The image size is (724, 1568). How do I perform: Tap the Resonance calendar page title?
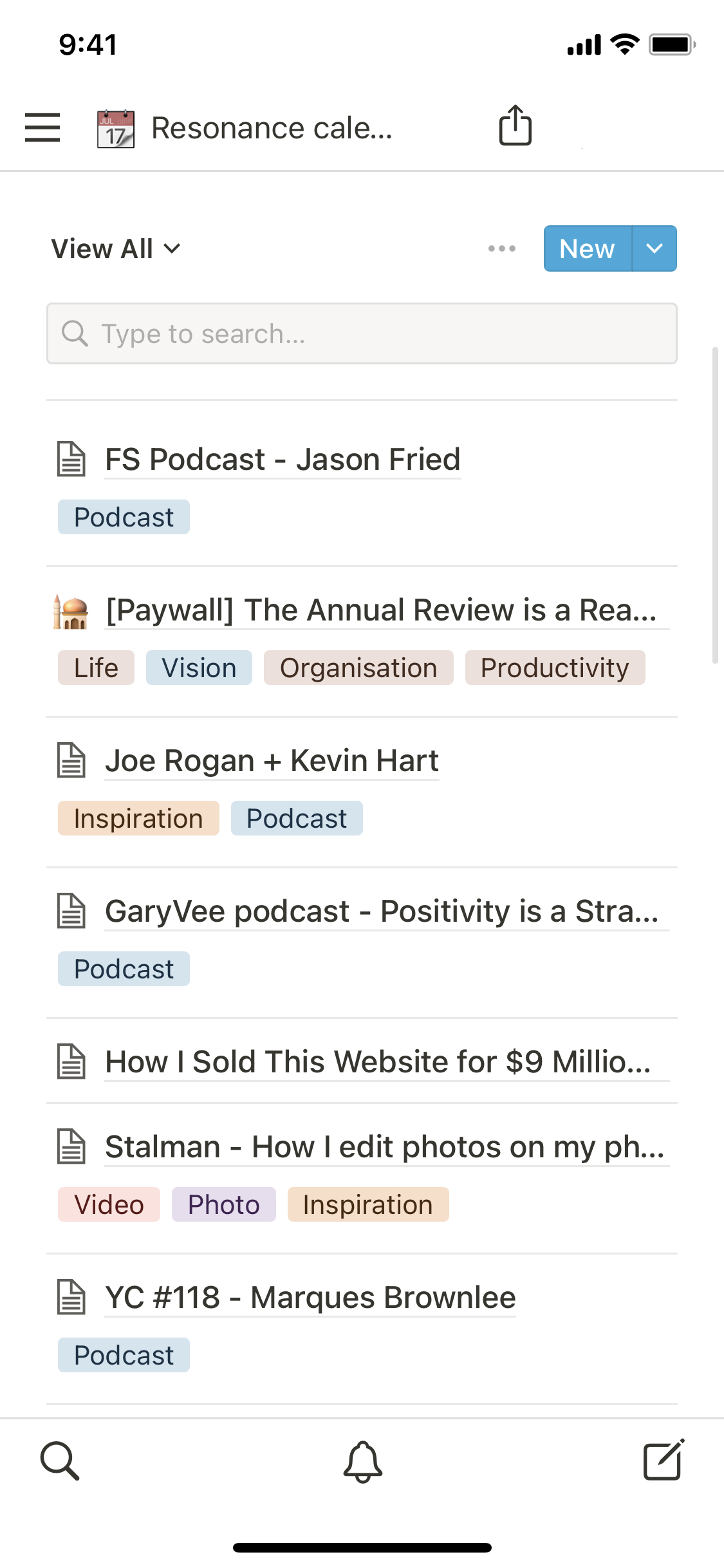click(272, 128)
